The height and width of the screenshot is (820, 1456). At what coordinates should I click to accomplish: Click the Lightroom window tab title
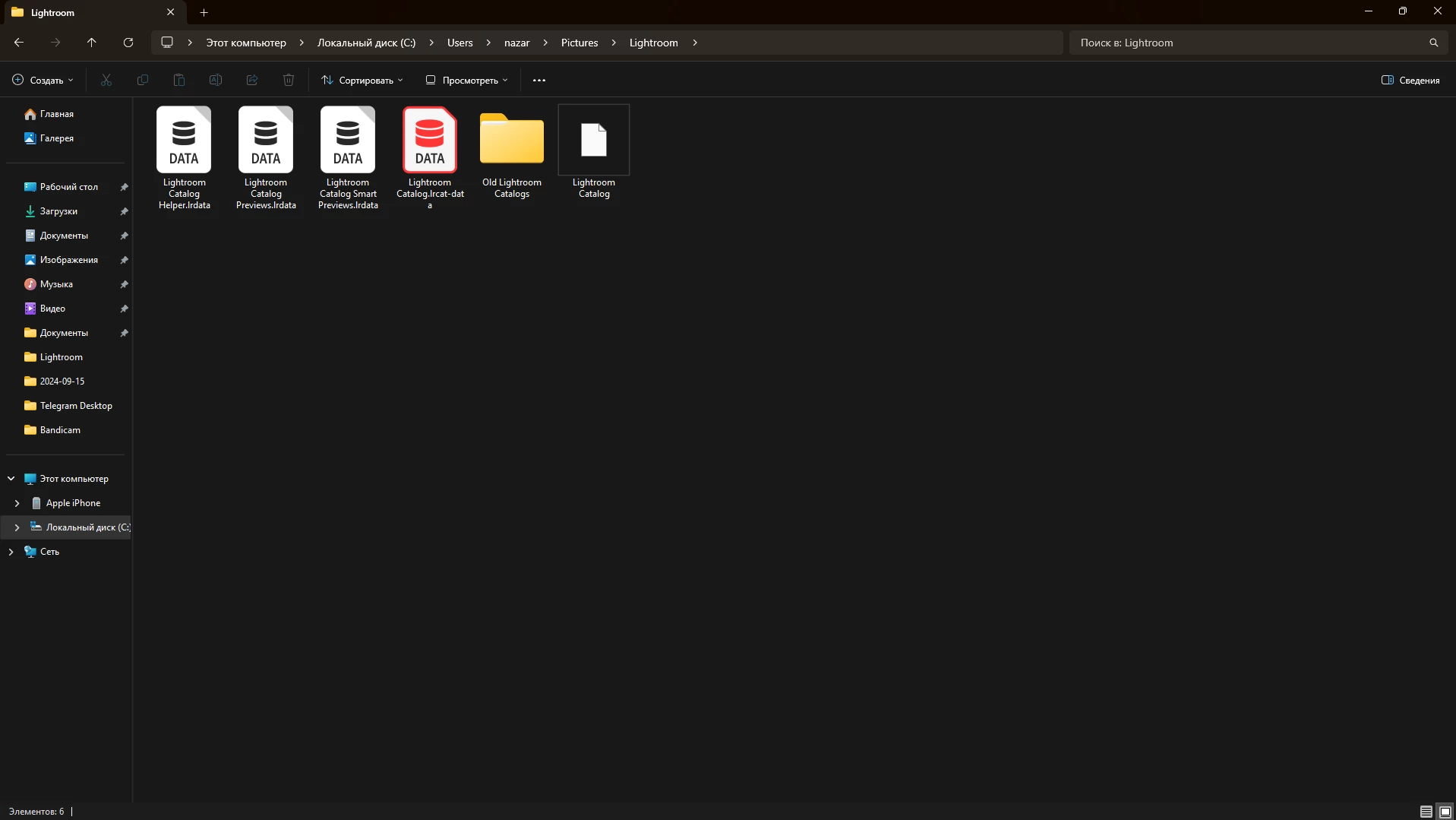52,12
